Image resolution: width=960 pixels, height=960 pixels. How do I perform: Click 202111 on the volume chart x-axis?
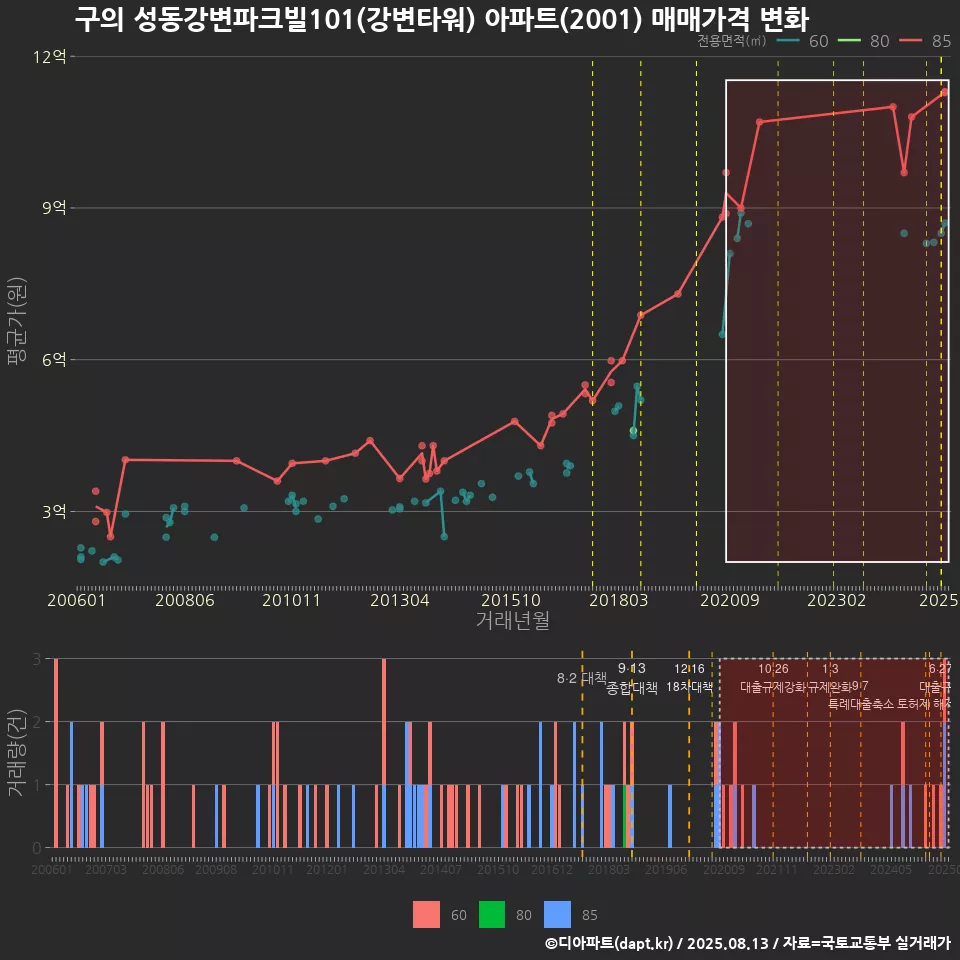[x=776, y=869]
